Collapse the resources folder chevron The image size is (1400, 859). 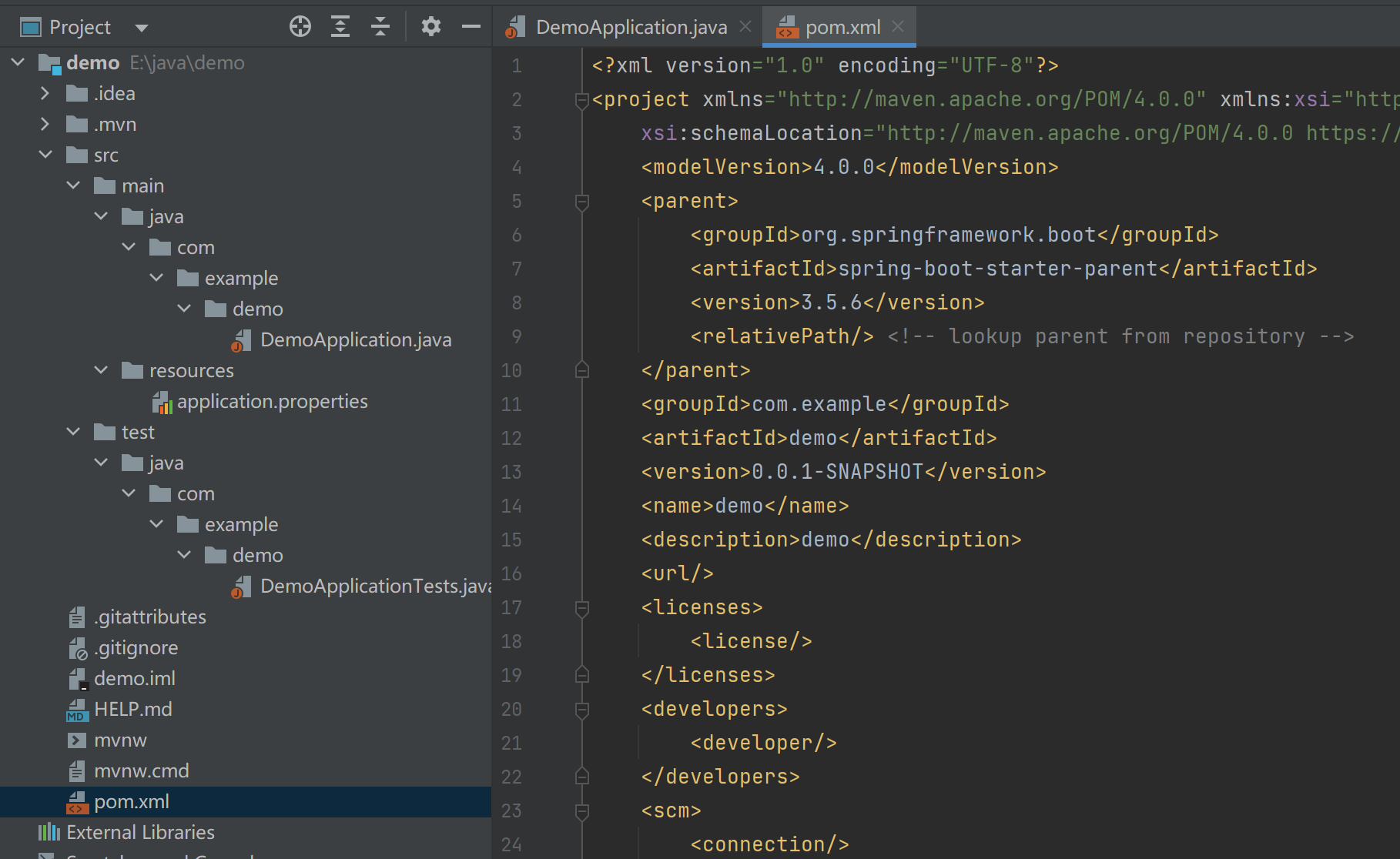coord(101,370)
